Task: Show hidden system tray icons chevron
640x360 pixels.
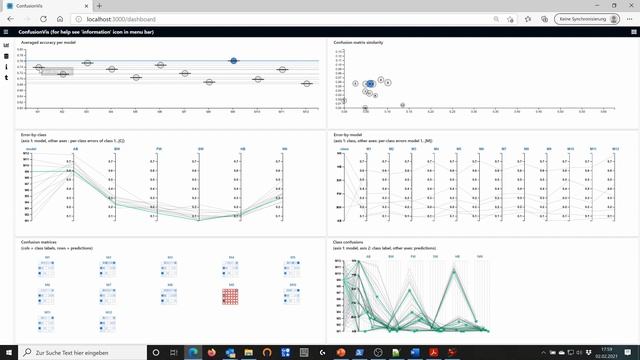Action: coord(543,352)
